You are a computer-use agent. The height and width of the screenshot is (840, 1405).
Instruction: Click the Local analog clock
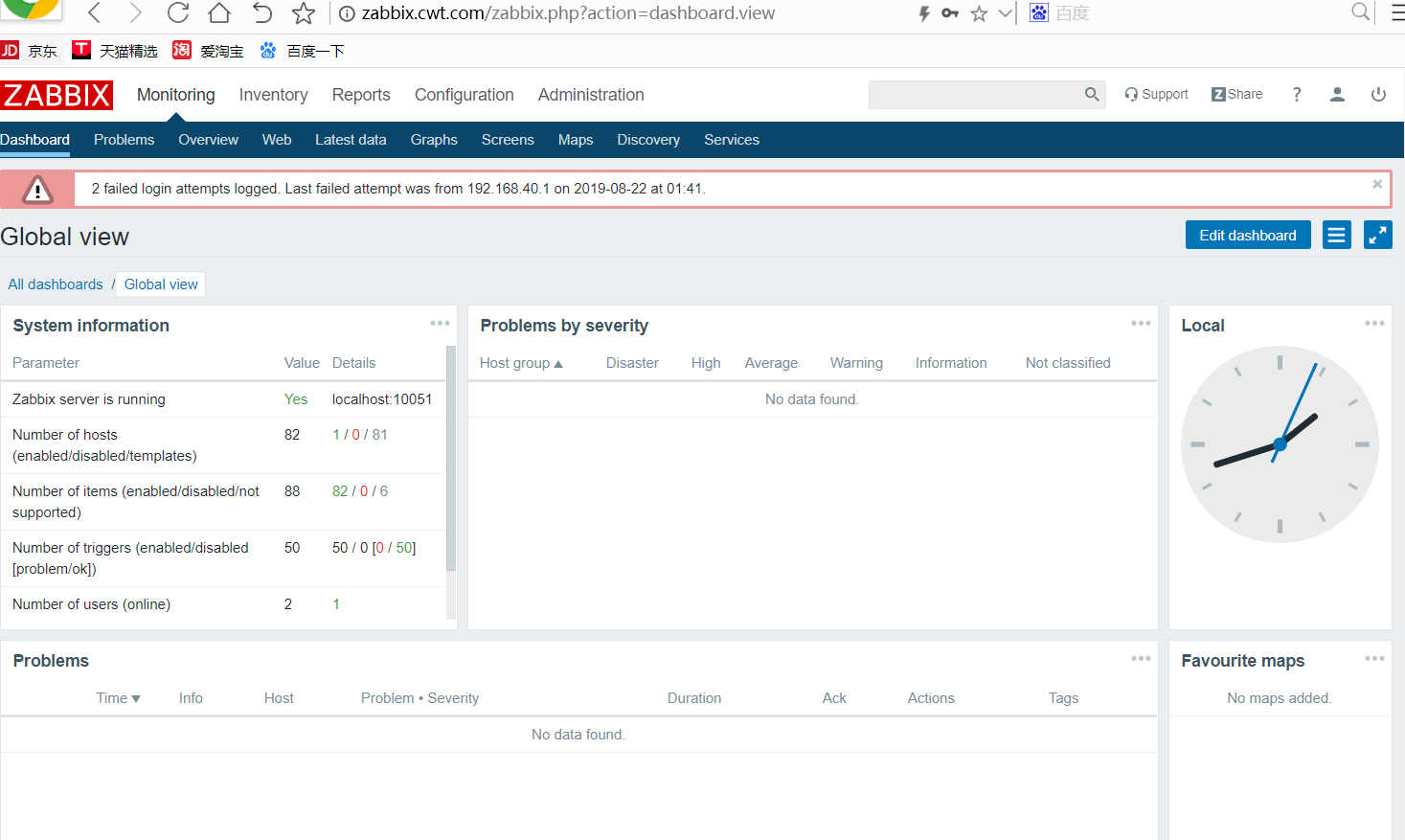tap(1280, 444)
